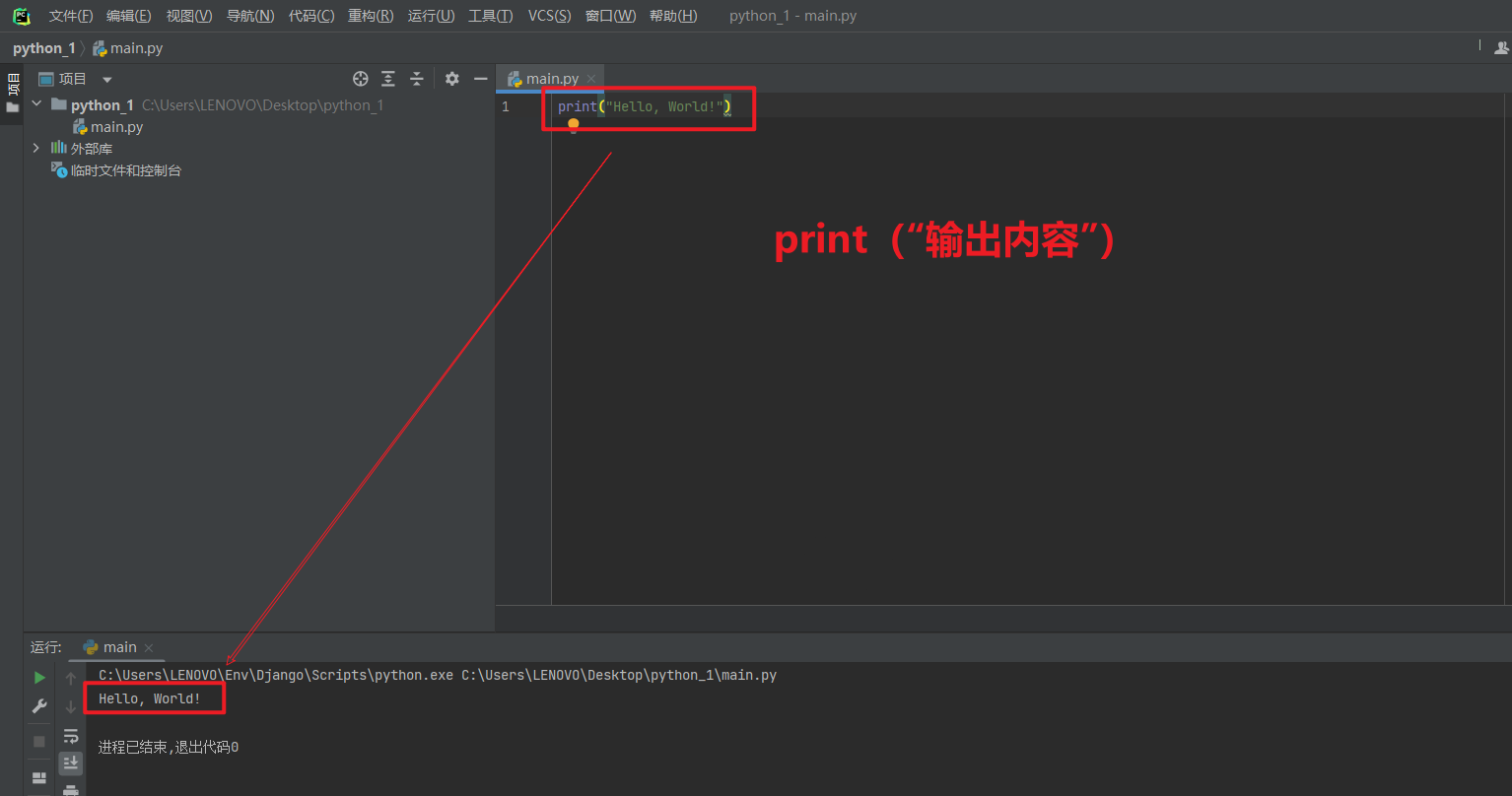The image size is (1512, 796).
Task: Open the 帮助(H) menu
Action: [673, 16]
